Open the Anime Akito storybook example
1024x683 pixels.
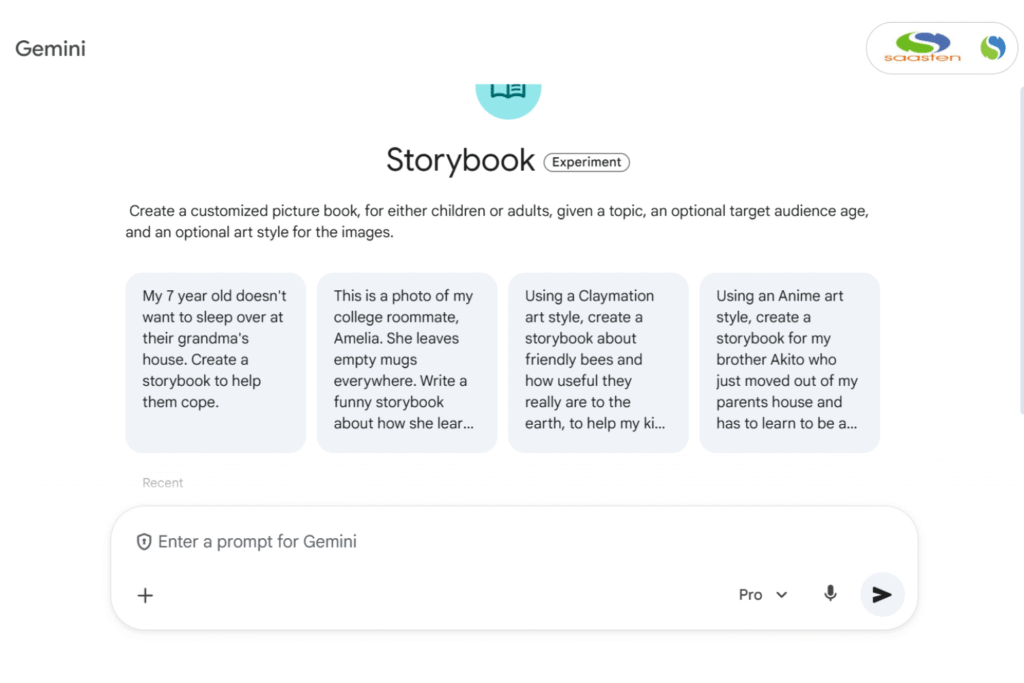789,362
